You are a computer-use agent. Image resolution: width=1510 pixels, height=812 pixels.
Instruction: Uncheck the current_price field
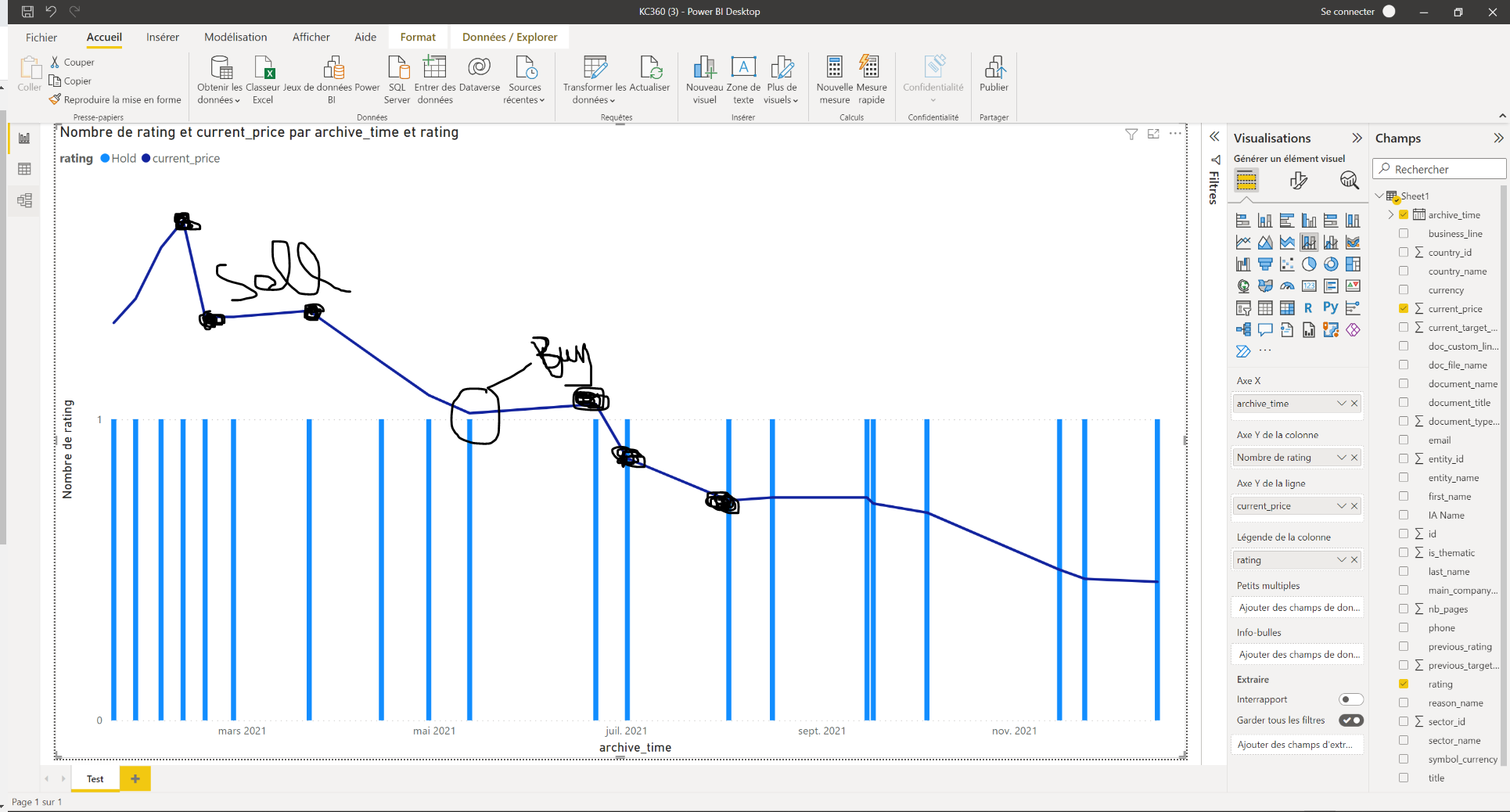coord(1404,308)
